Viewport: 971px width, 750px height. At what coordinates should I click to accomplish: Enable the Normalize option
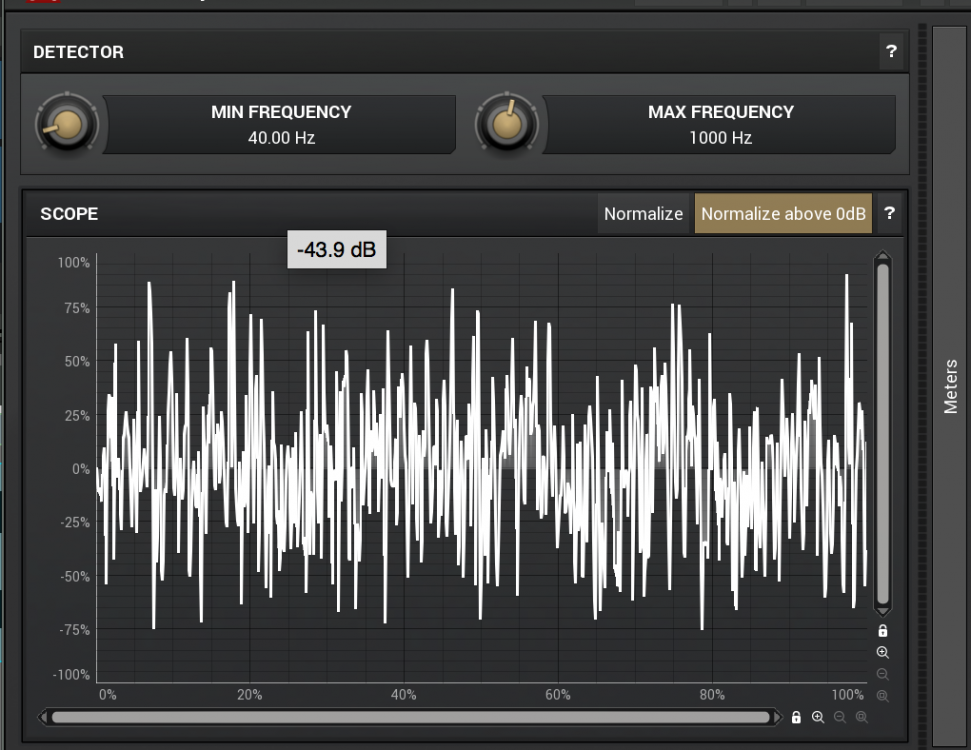click(x=643, y=214)
